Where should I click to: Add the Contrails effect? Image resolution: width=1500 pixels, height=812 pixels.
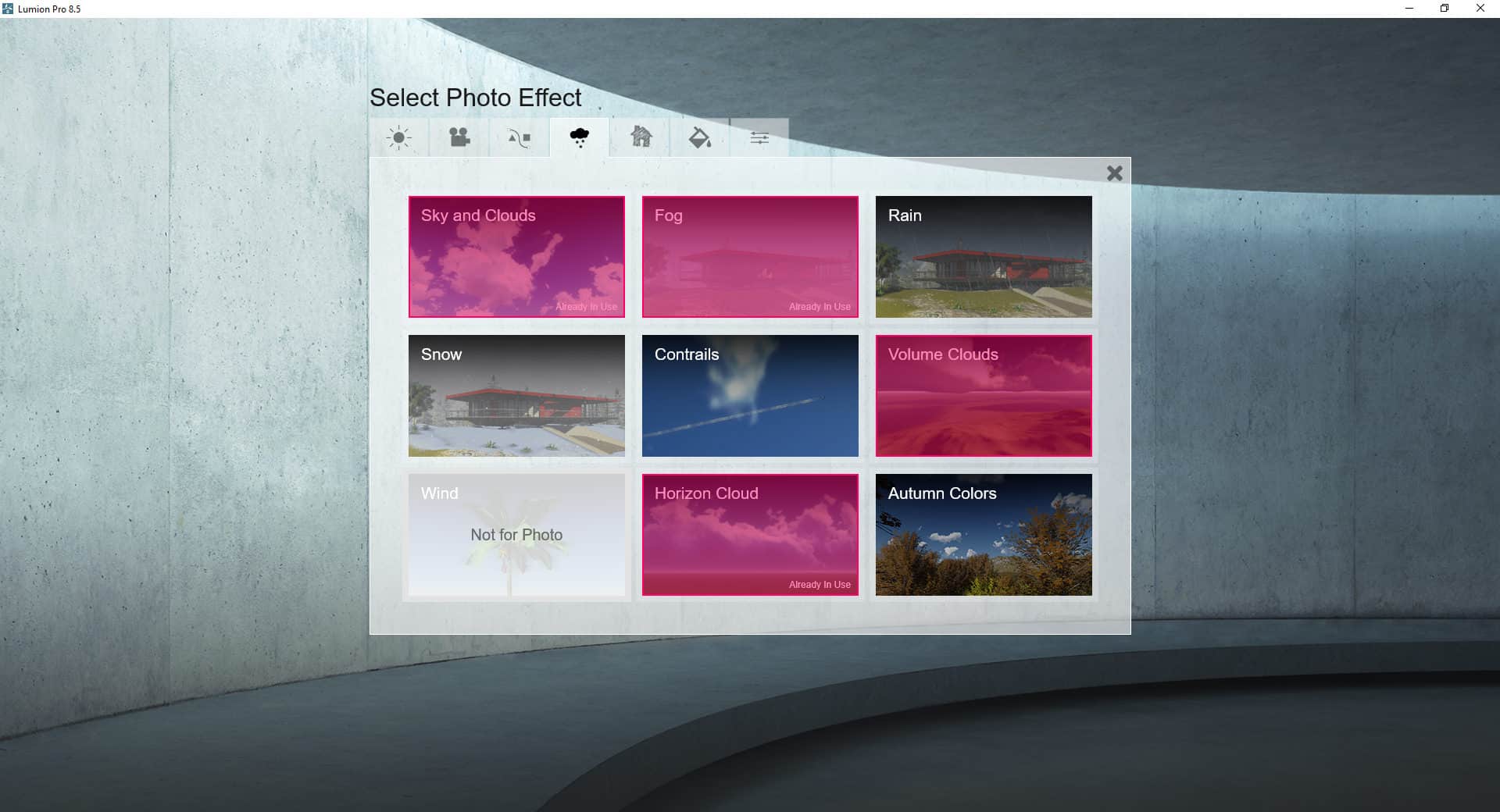(750, 396)
